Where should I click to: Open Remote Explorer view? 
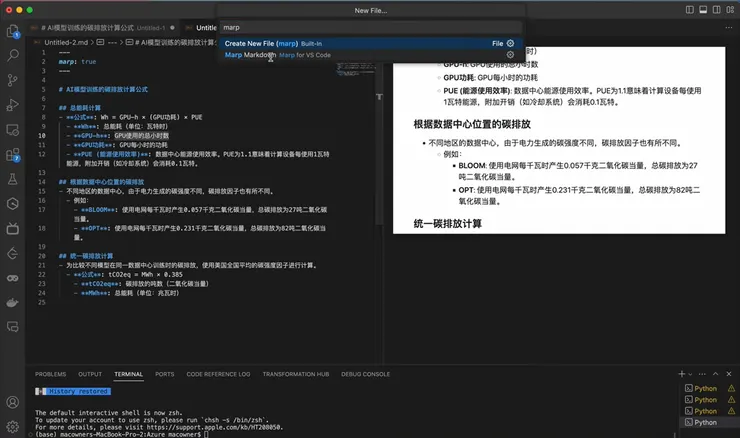(13, 130)
